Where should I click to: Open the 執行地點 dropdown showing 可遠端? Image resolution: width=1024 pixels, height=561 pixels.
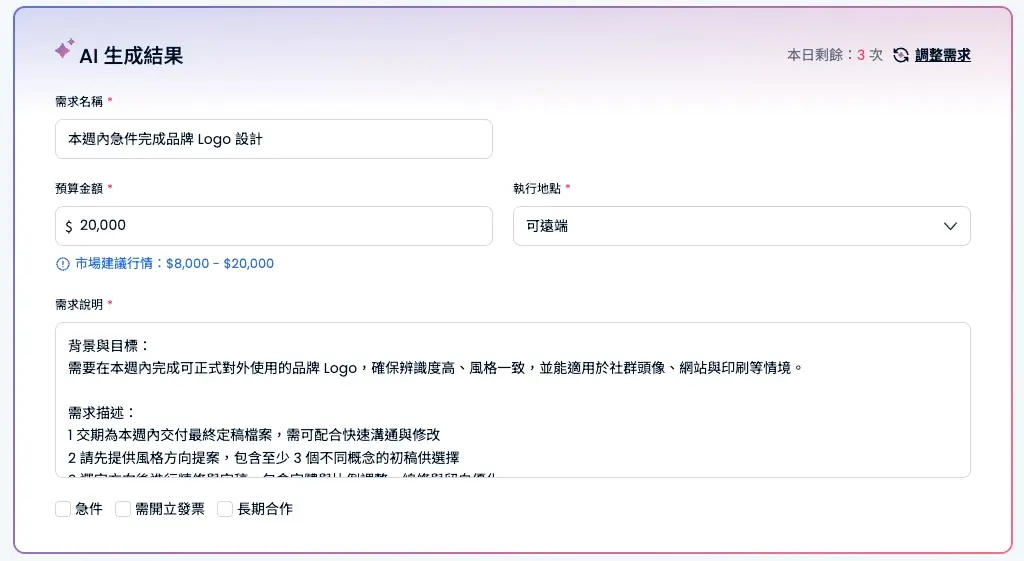click(x=741, y=226)
